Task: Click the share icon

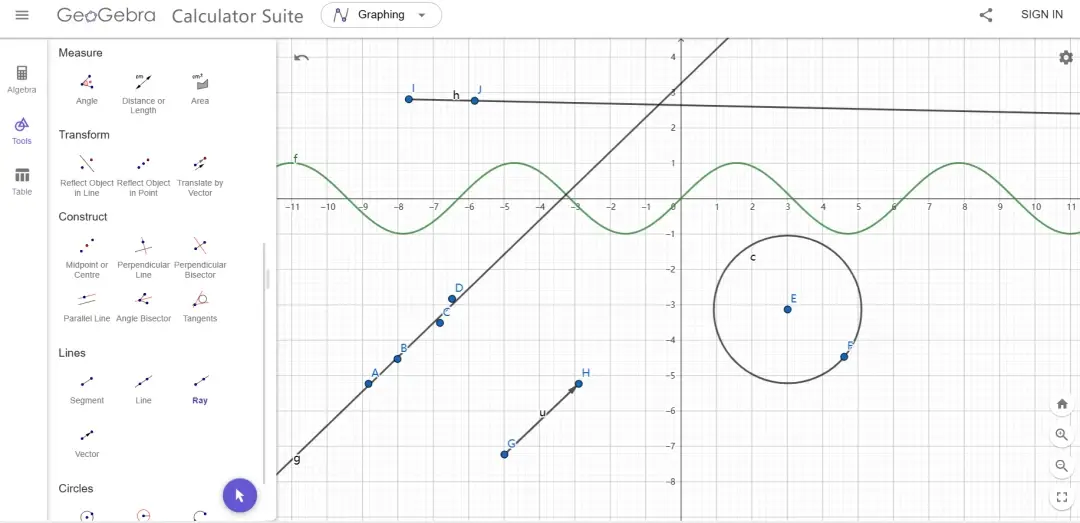Action: coord(986,15)
